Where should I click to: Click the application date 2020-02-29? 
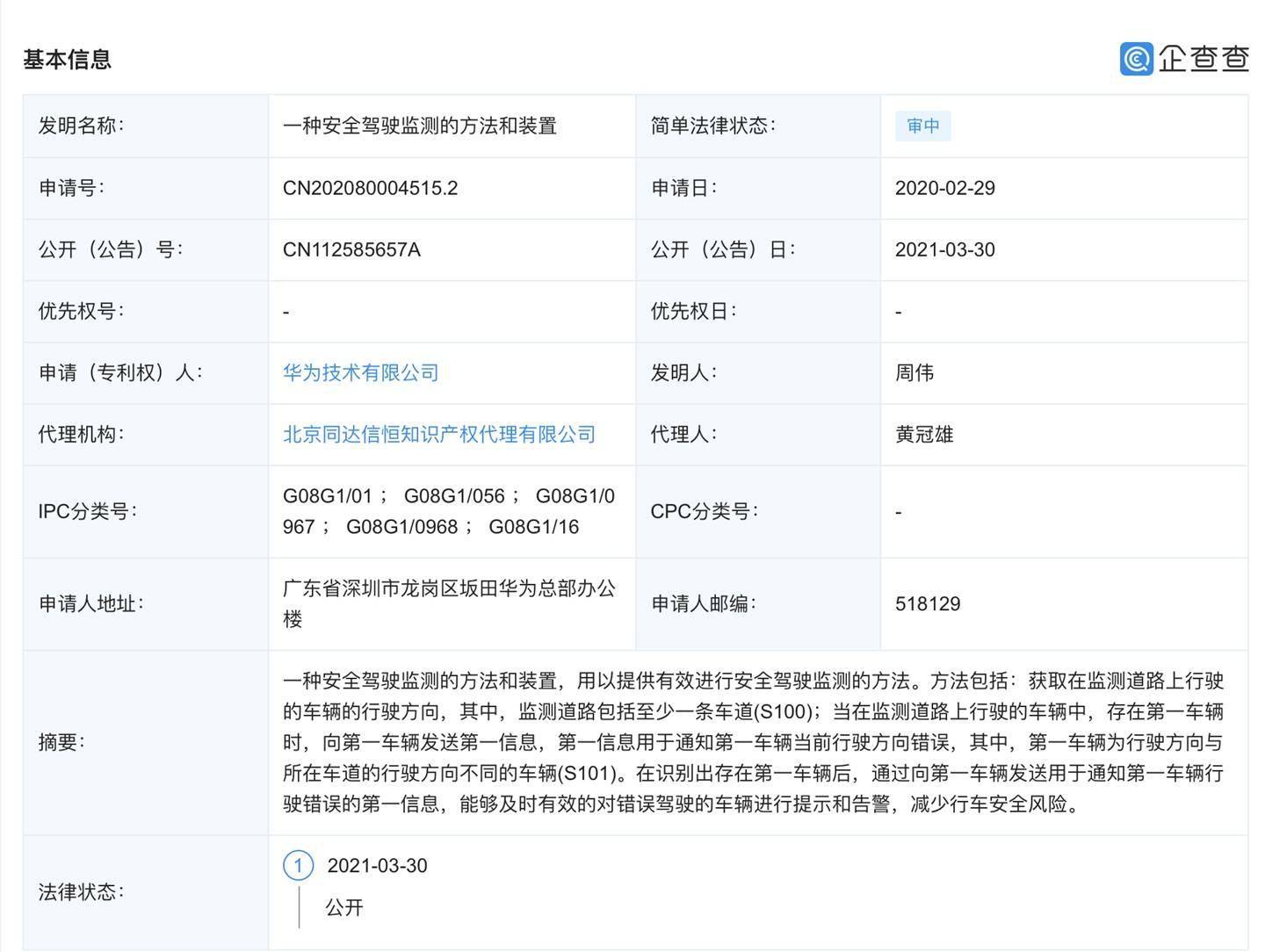[944, 188]
